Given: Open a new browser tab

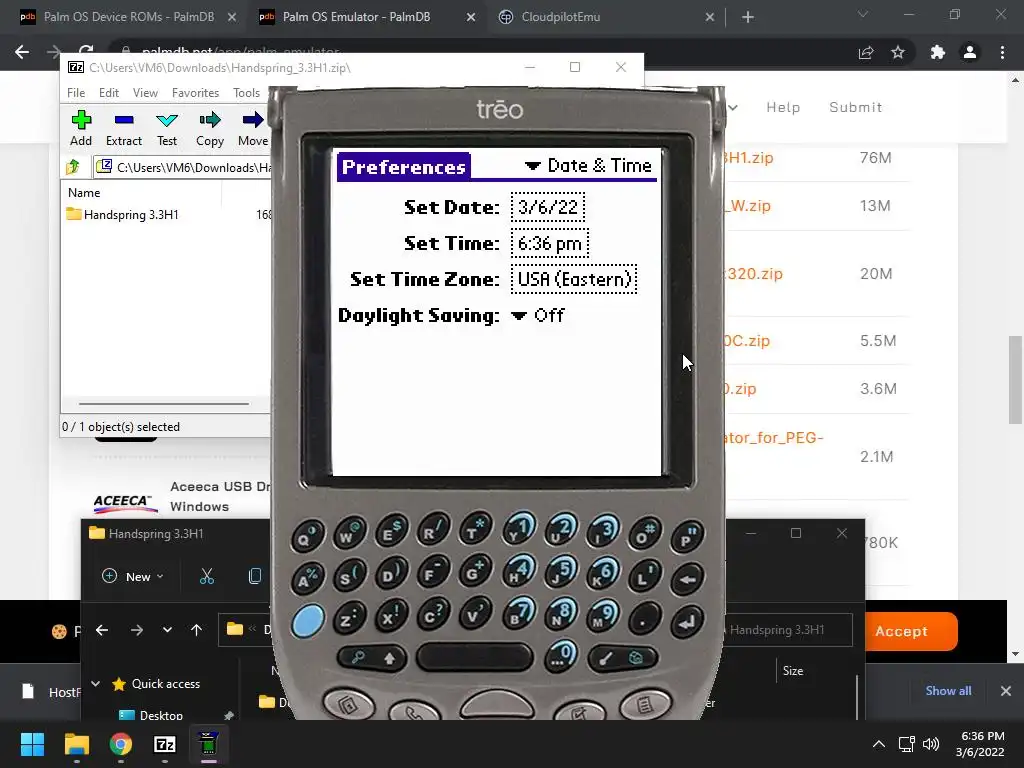Looking at the screenshot, I should click(x=748, y=17).
